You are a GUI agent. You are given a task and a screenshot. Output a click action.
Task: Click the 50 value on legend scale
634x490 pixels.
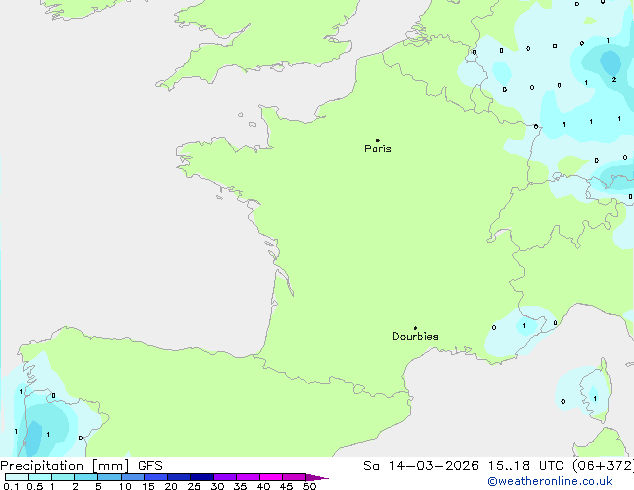pos(309,487)
